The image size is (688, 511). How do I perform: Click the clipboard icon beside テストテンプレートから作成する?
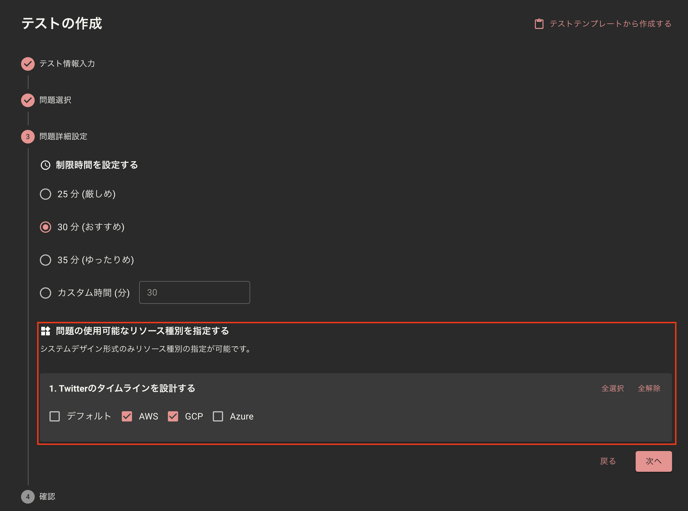tap(539, 24)
